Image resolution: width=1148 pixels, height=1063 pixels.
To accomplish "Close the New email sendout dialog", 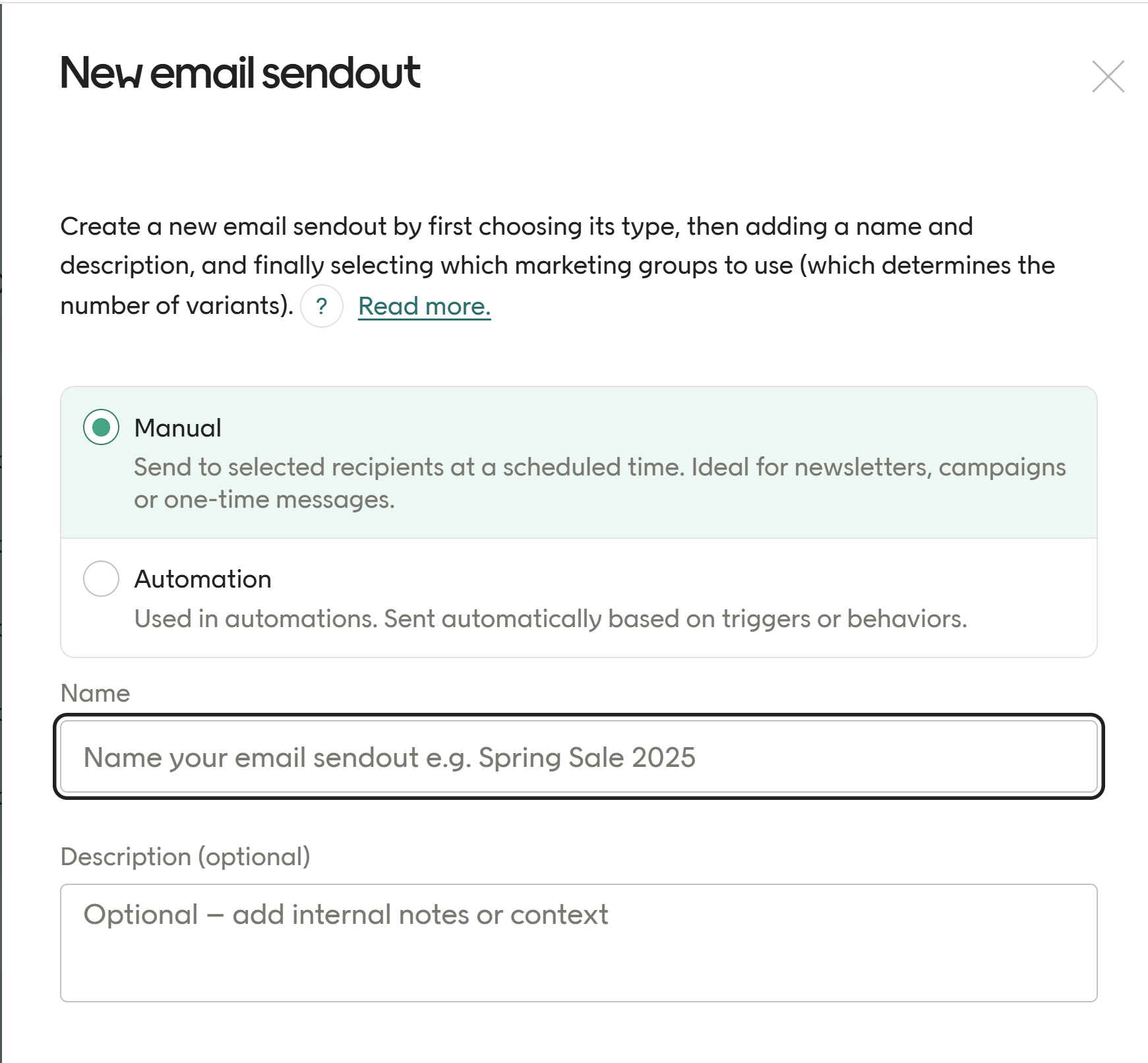I will pos(1108,76).
